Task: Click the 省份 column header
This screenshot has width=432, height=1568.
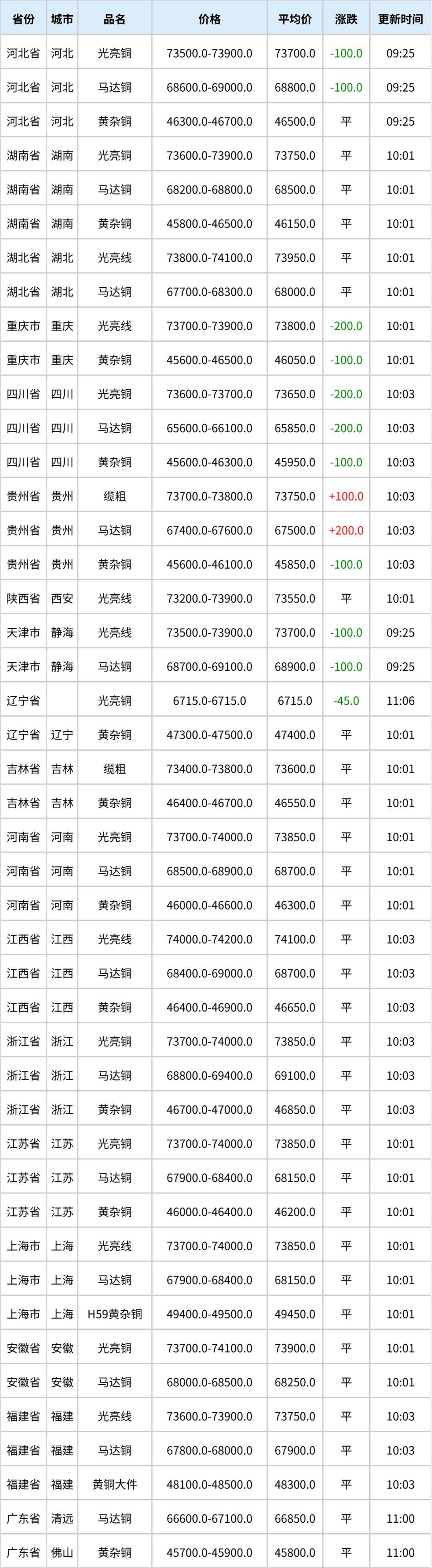Action: [23, 19]
